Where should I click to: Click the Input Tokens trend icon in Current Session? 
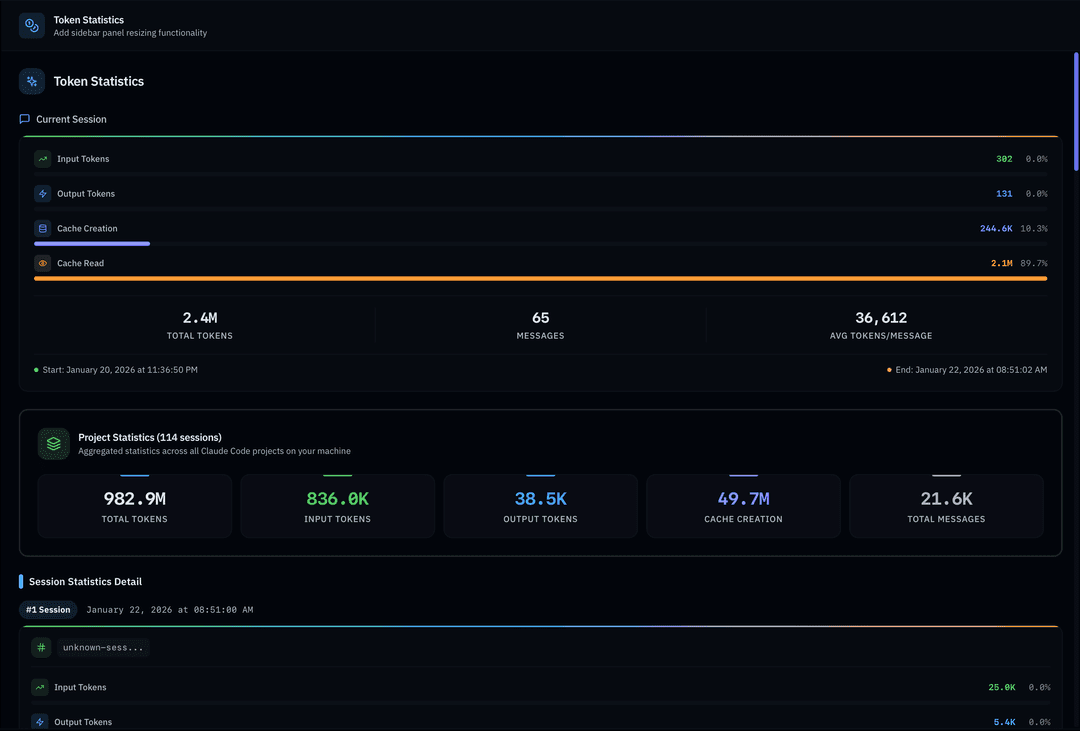point(43,158)
